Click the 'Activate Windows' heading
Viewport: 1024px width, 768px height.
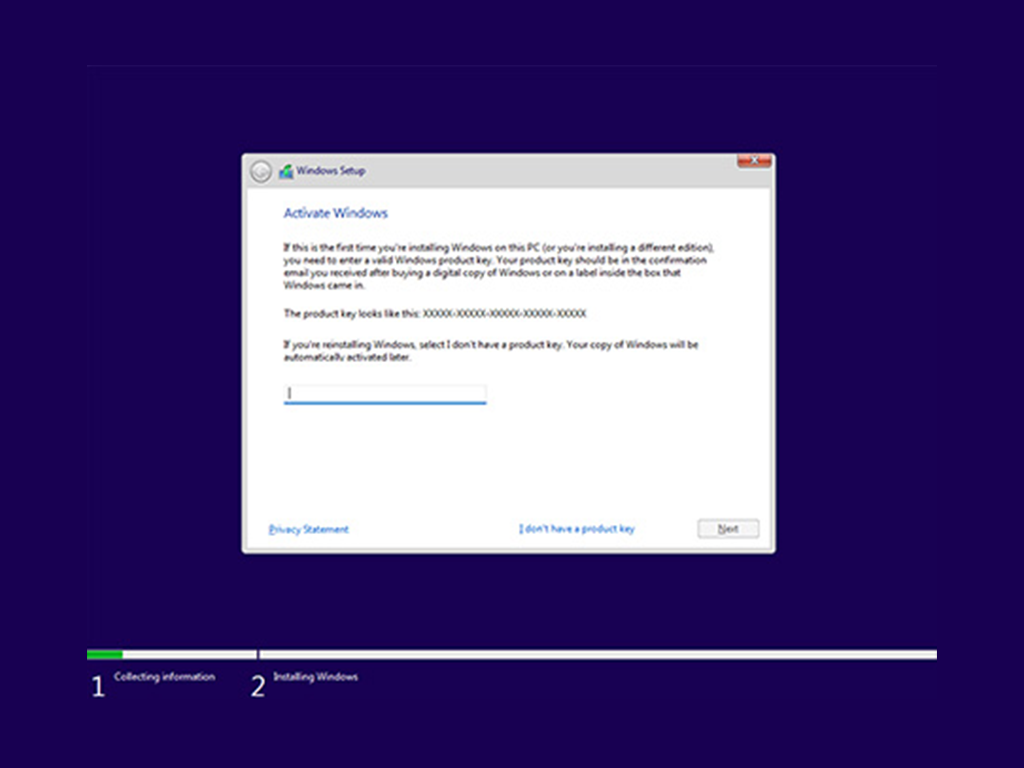tap(335, 213)
